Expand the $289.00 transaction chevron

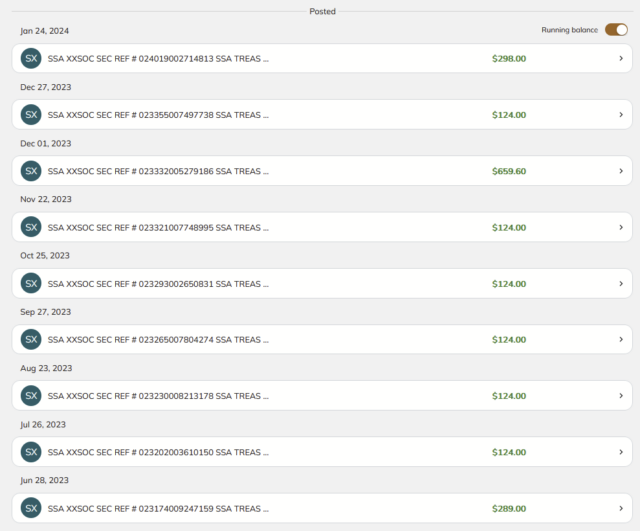tap(621, 508)
